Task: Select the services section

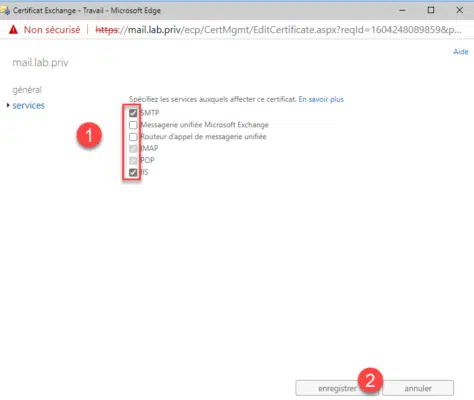Action: [29, 105]
